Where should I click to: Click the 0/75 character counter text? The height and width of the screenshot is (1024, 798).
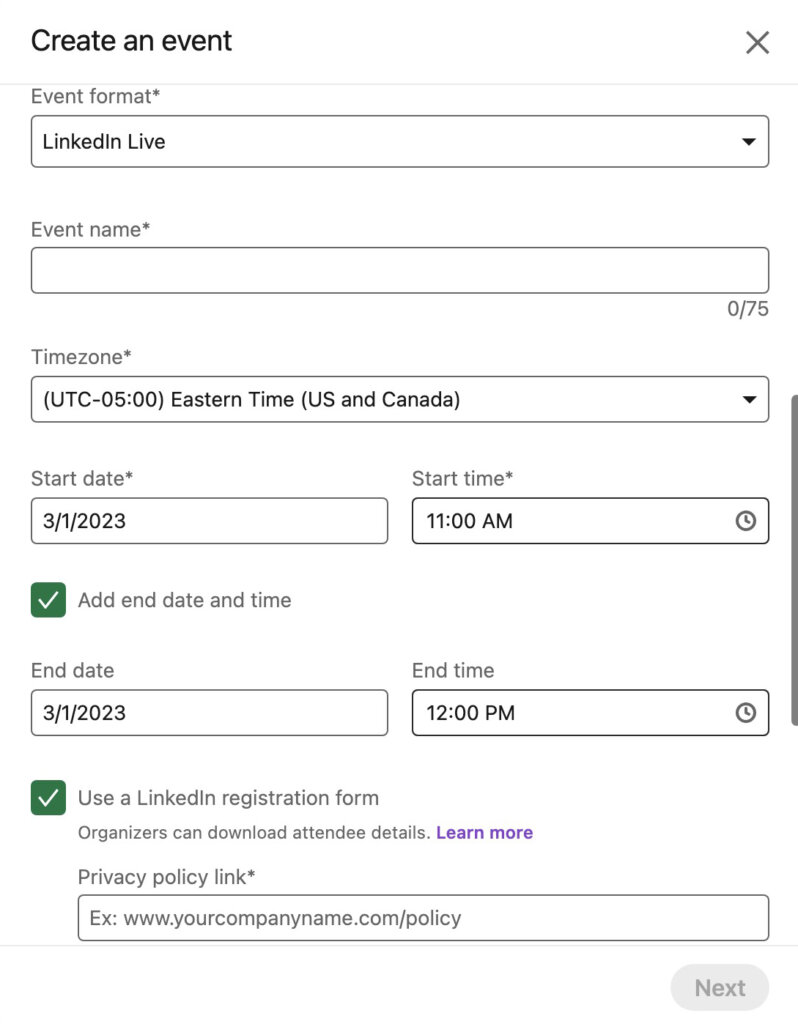click(748, 309)
